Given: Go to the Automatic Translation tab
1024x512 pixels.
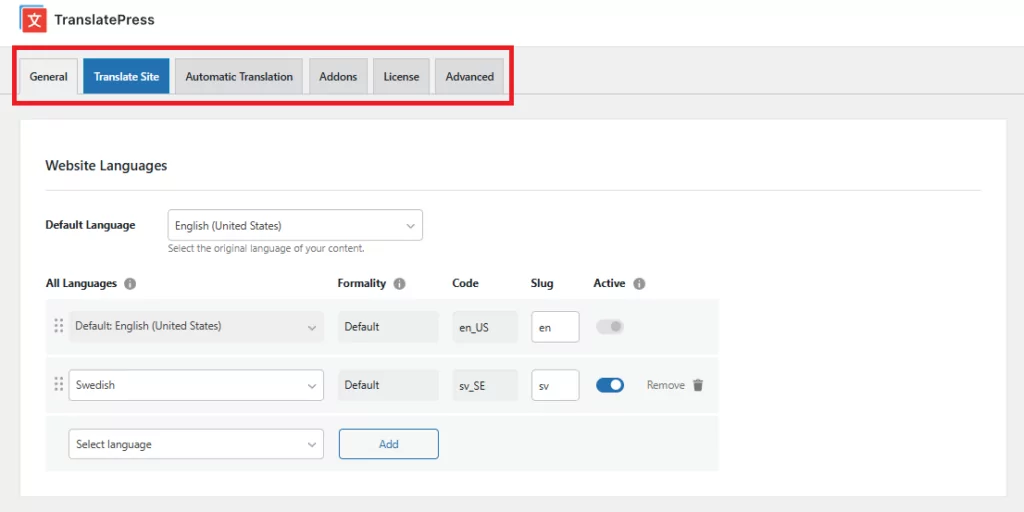Looking at the screenshot, I should pos(239,76).
